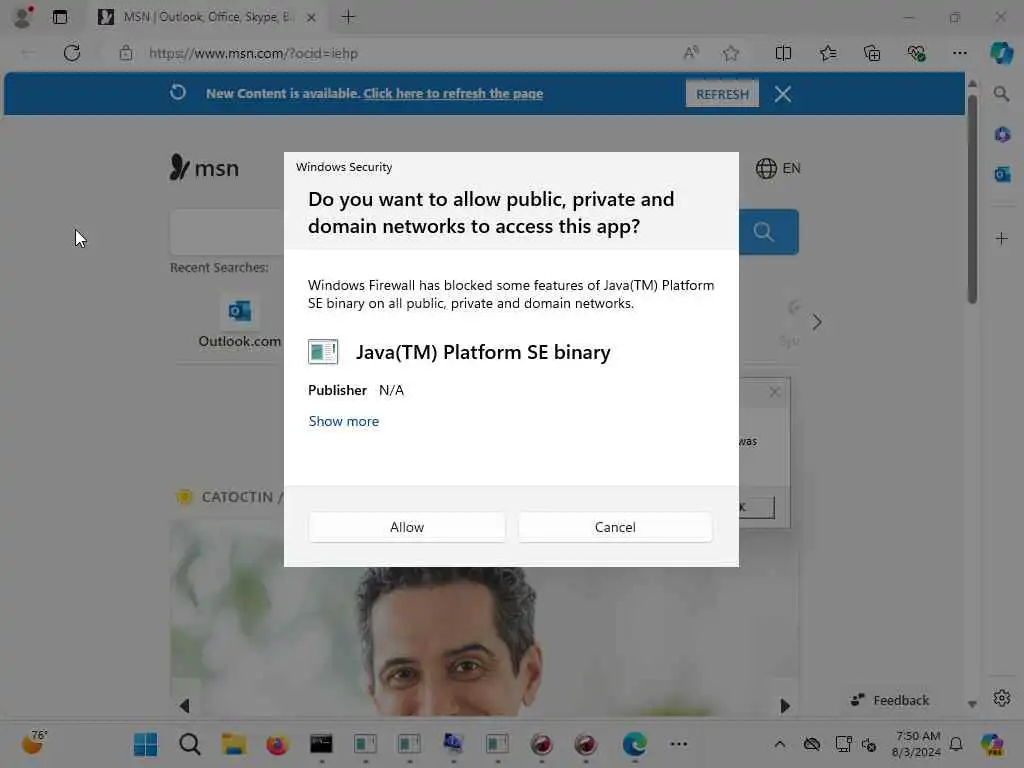
Task: Close the MSN browser tab
Action: (311, 18)
